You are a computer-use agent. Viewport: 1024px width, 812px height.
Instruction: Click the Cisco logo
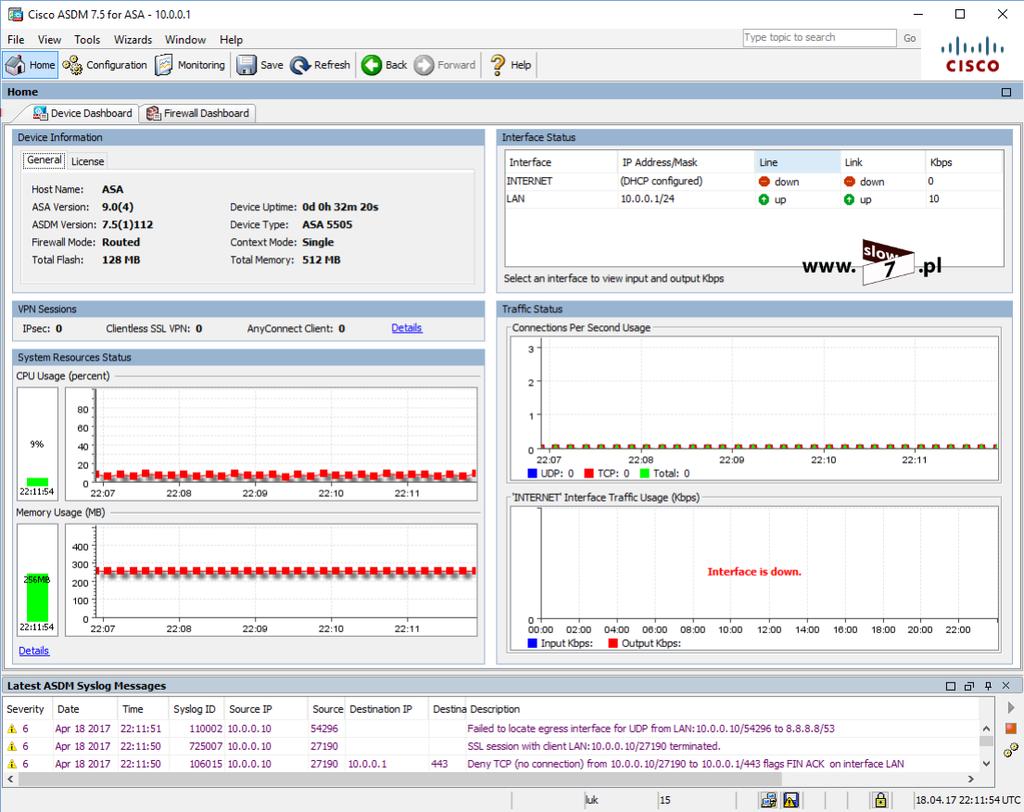972,56
